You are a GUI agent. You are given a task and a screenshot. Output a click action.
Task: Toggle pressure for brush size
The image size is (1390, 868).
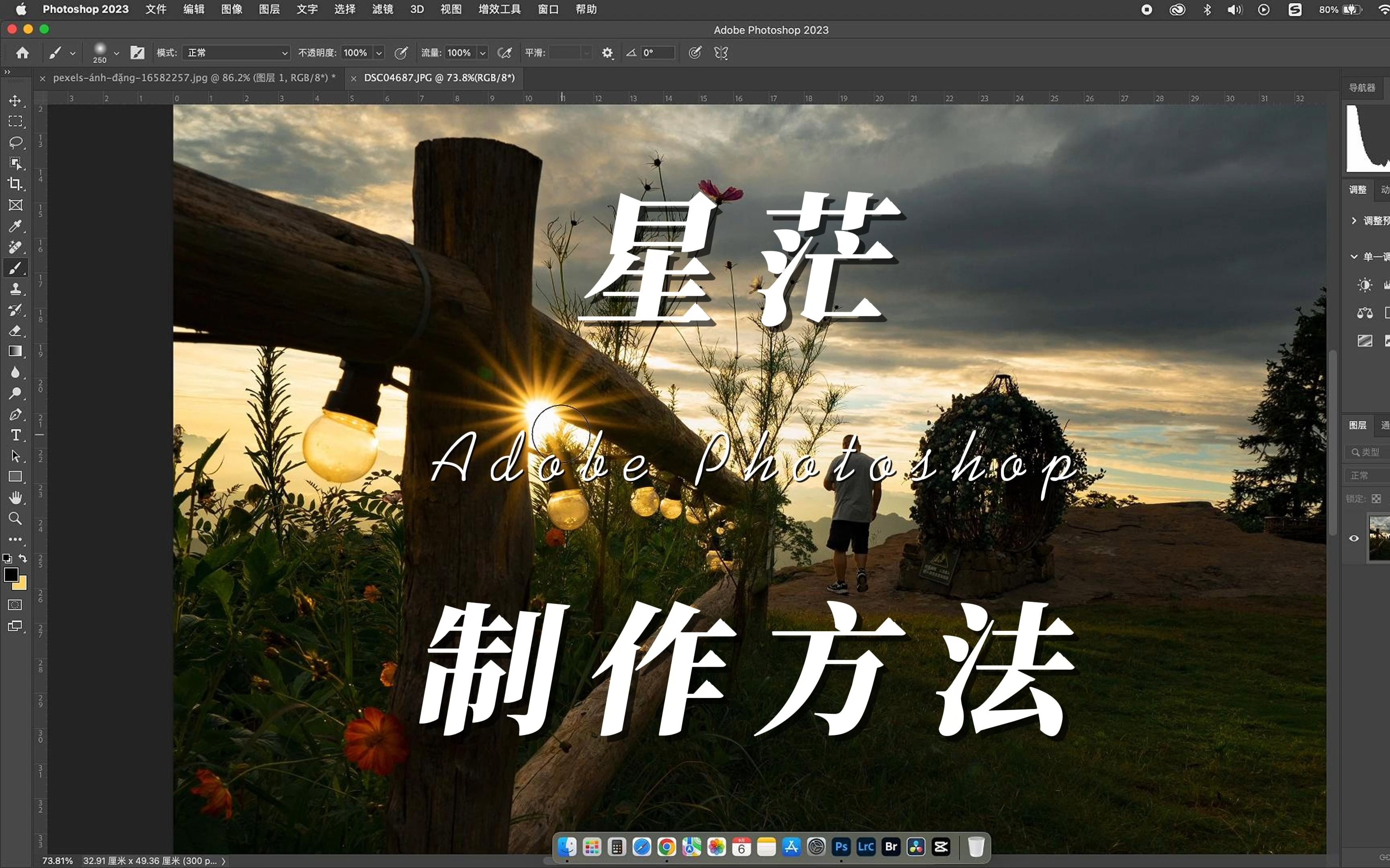[695, 53]
